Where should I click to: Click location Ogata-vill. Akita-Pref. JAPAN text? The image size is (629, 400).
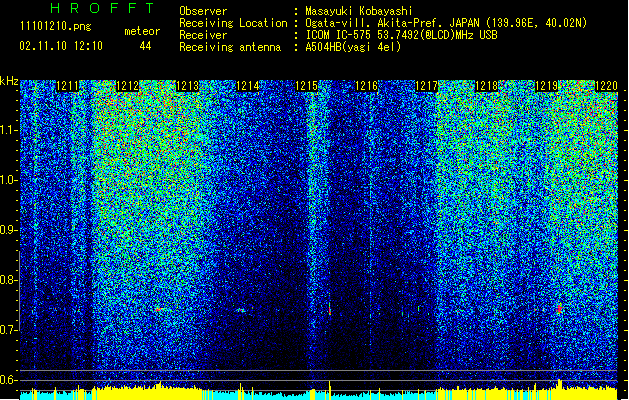(446, 23)
